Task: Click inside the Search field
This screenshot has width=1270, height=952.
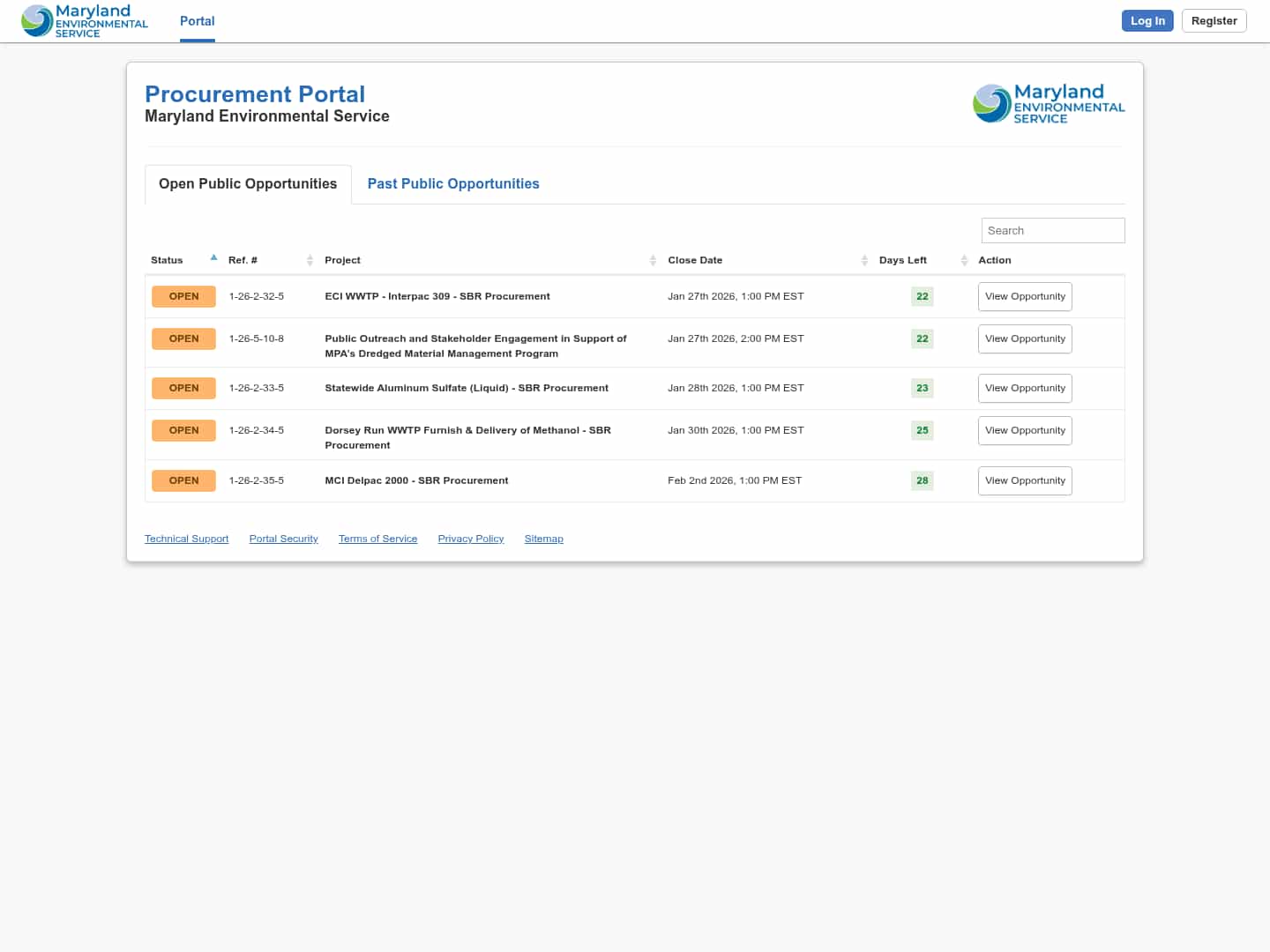Action: click(x=1052, y=230)
